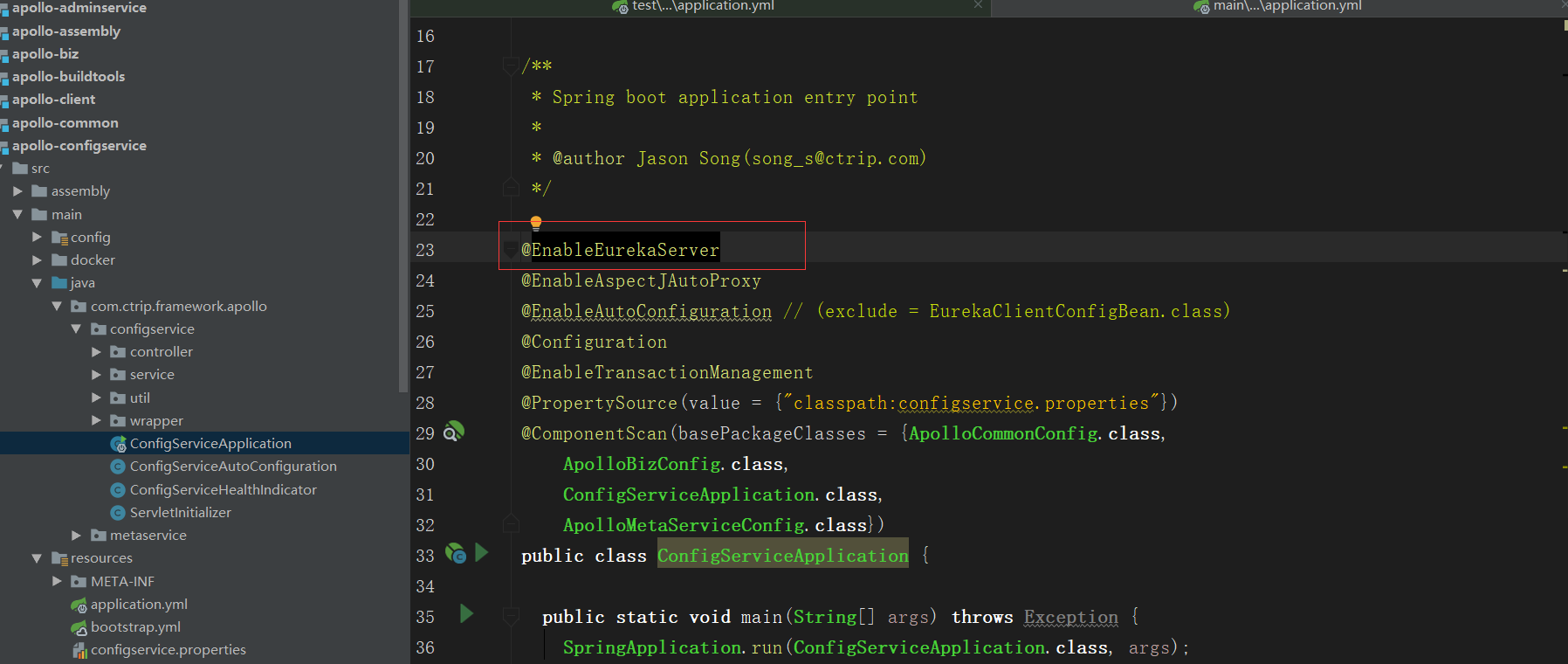1568x664 pixels.
Task: Click the bootstrap.yml file icon
Action: [79, 627]
